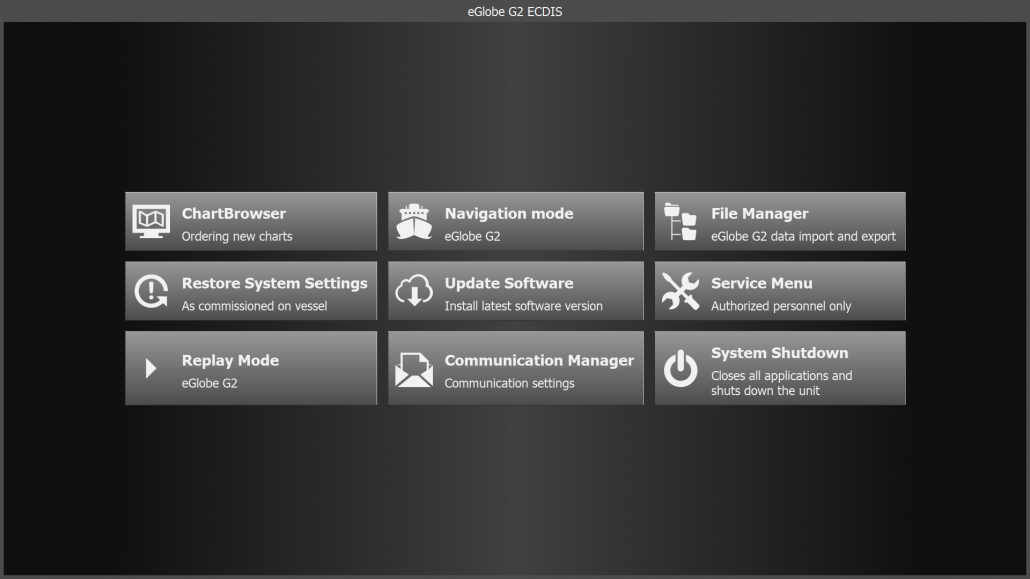Click the Restore System Settings warning icon
Viewport: 1030px width, 579px height.
tap(151, 291)
